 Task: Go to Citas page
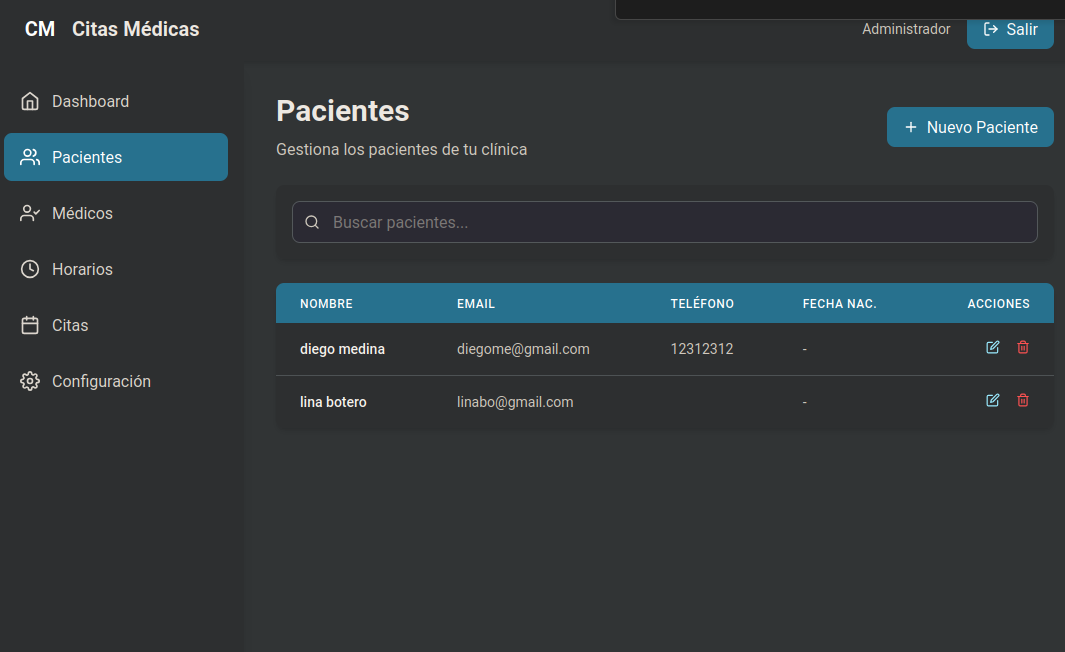pos(115,325)
